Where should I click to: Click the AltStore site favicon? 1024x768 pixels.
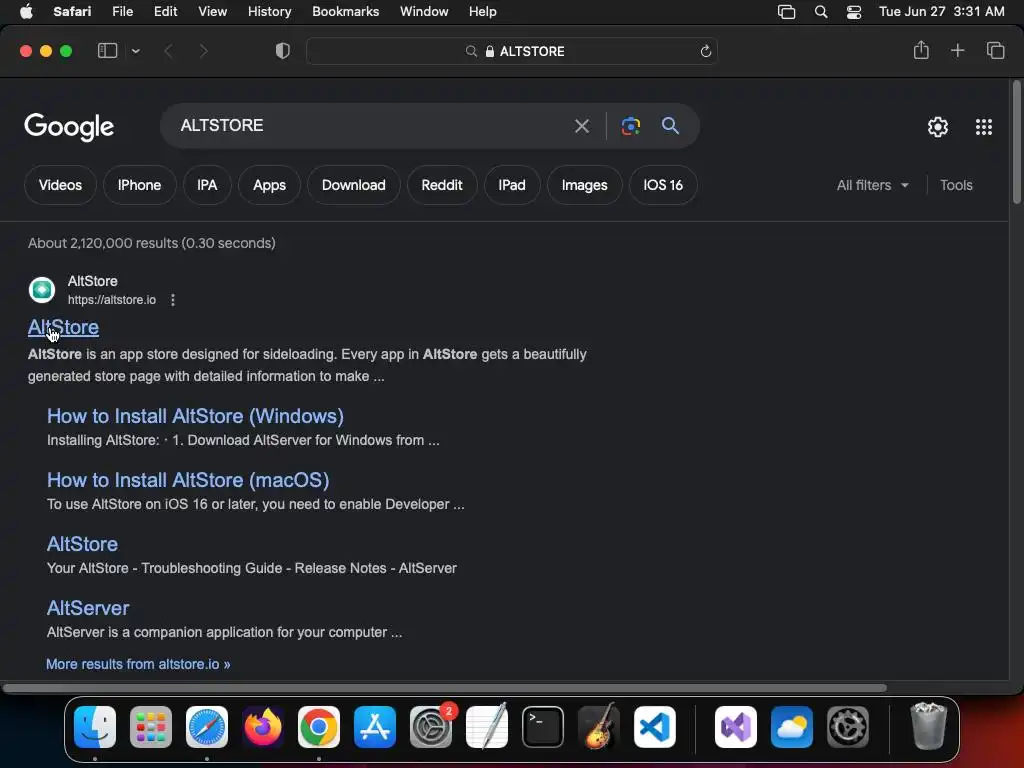[x=42, y=290]
